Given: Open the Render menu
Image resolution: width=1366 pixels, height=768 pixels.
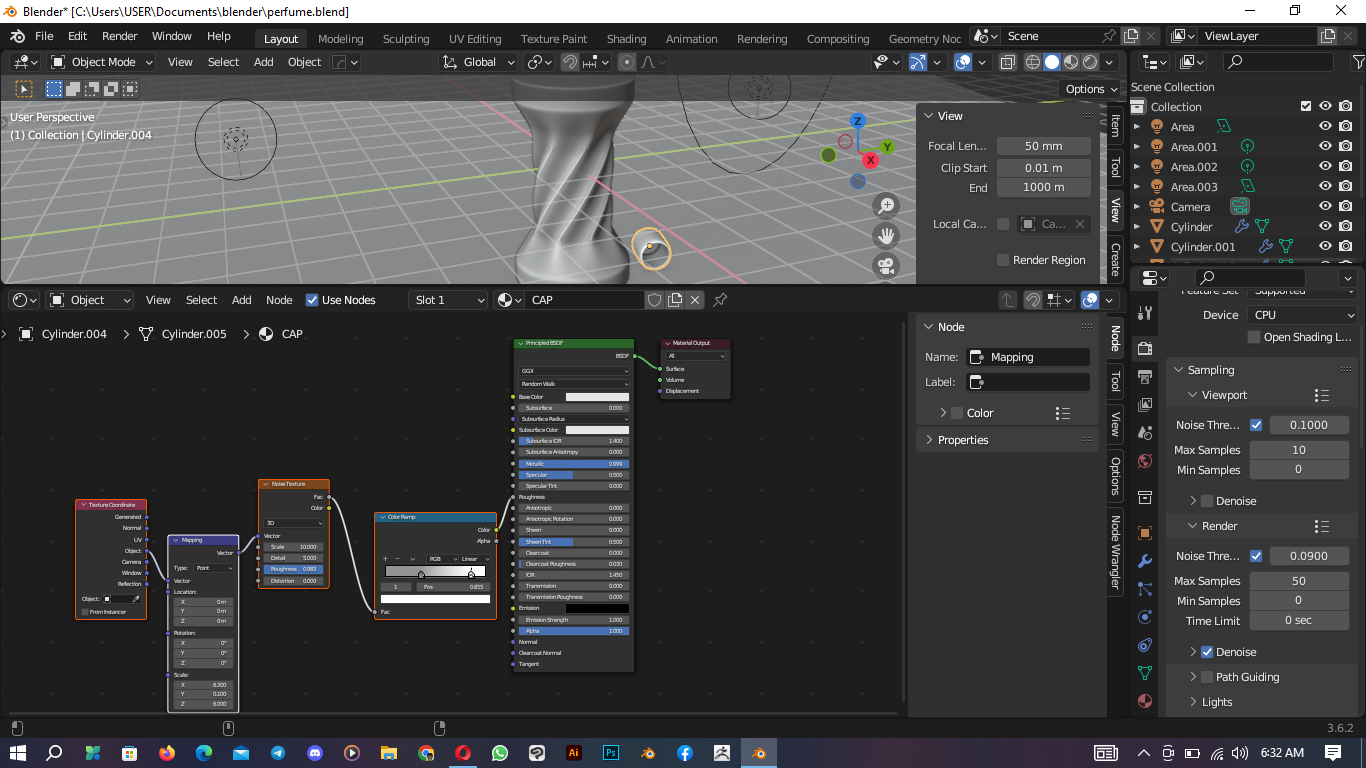Looking at the screenshot, I should pos(120,36).
